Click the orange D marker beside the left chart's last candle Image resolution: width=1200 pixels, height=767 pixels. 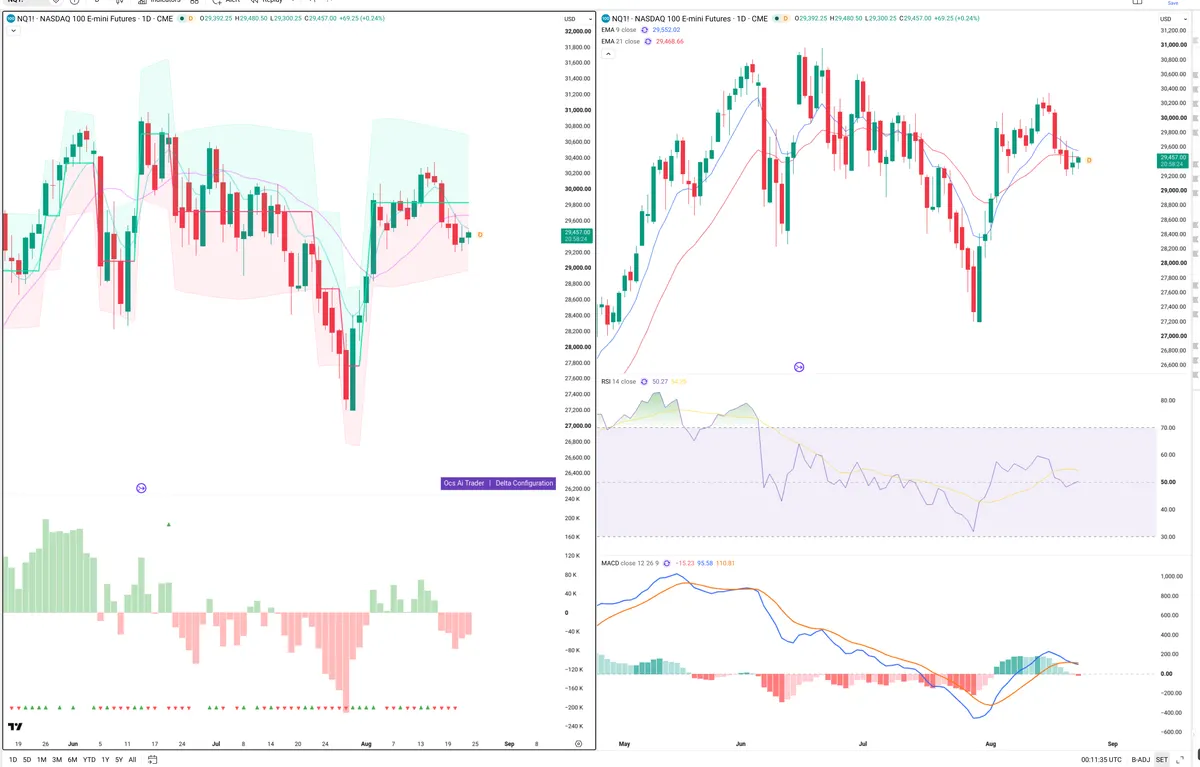[x=480, y=234]
